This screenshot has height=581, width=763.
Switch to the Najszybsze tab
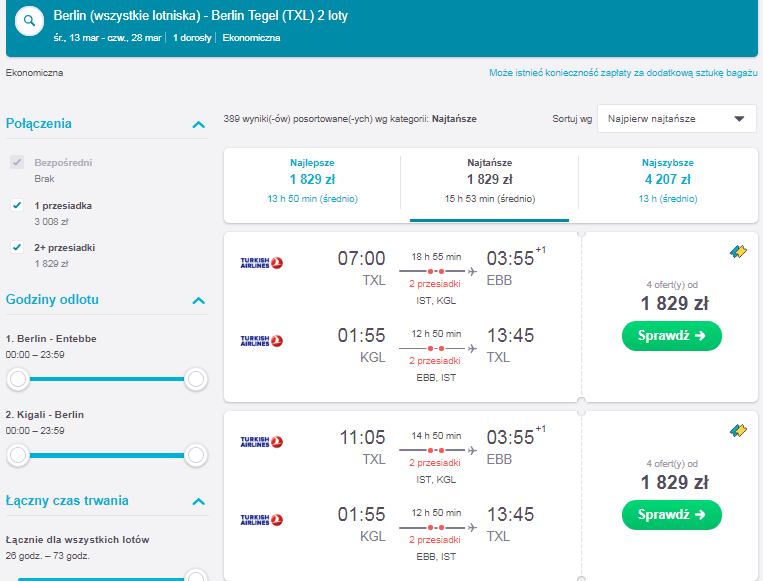(x=668, y=181)
